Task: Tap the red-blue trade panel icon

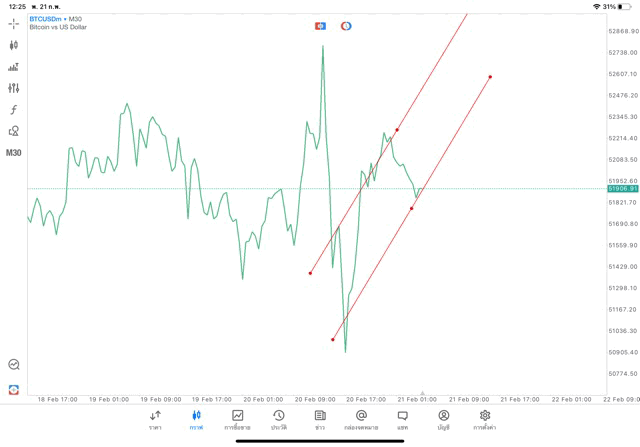Action: tap(321, 25)
